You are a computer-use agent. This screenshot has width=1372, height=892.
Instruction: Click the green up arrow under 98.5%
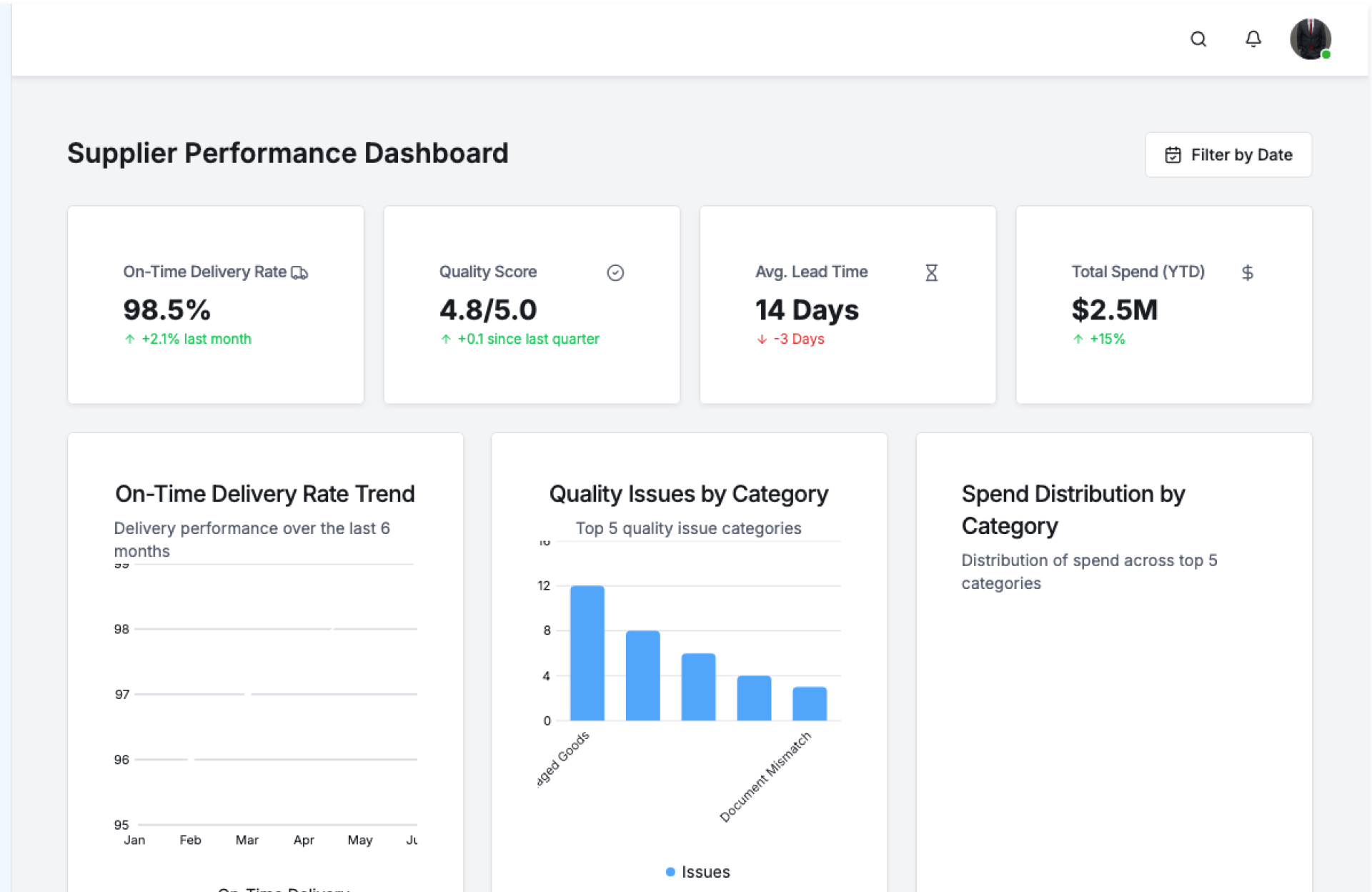(129, 340)
